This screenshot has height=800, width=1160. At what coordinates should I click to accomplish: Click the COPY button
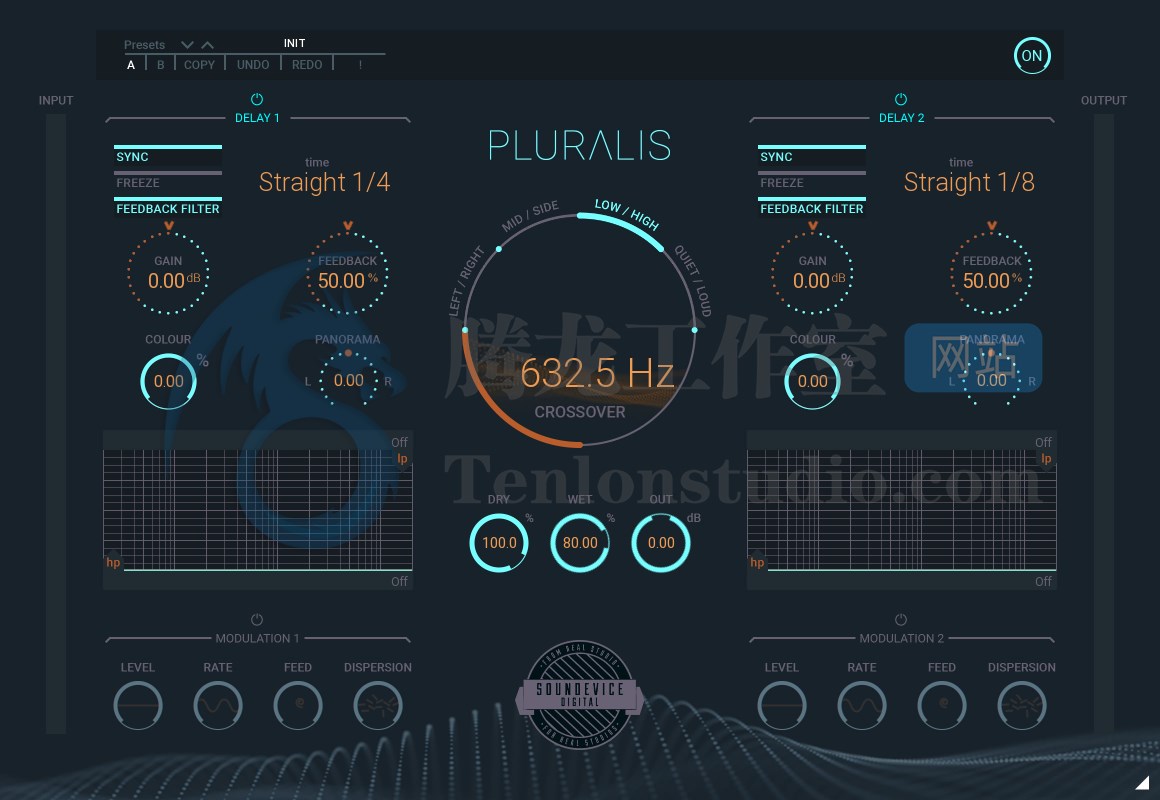coord(199,64)
